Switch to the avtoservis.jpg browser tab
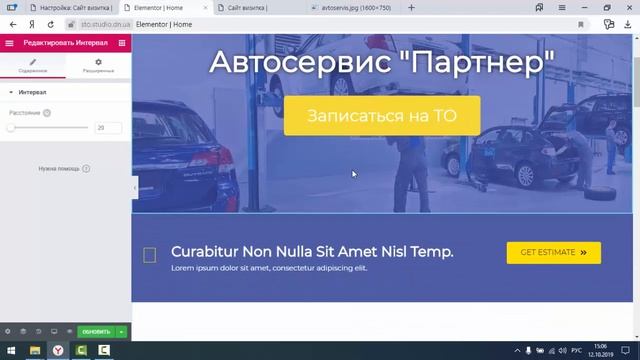This screenshot has width=640, height=360. [x=352, y=8]
